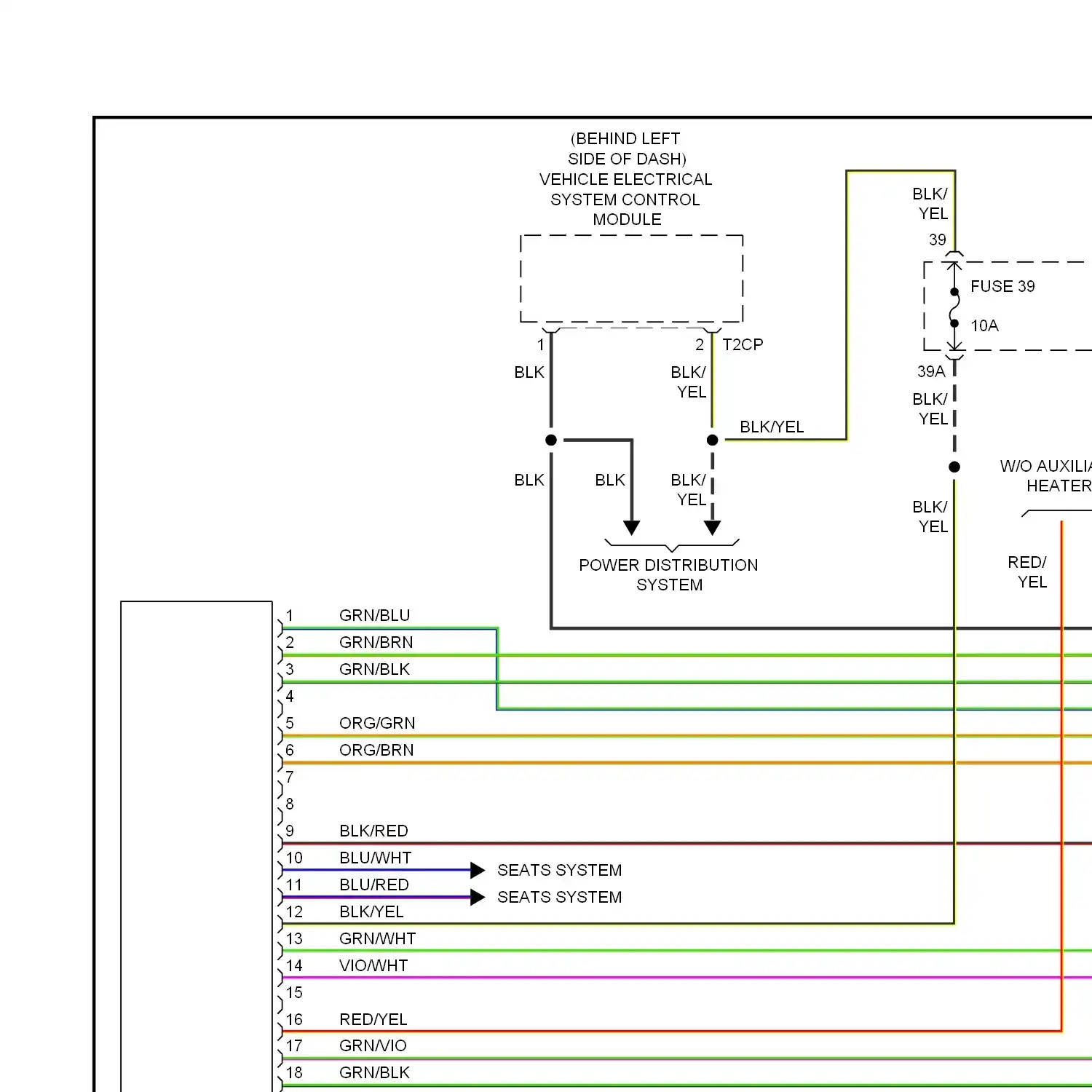
Task: Select SEATS SYSTEM text on the BLU/WHT wire
Action: point(559,870)
